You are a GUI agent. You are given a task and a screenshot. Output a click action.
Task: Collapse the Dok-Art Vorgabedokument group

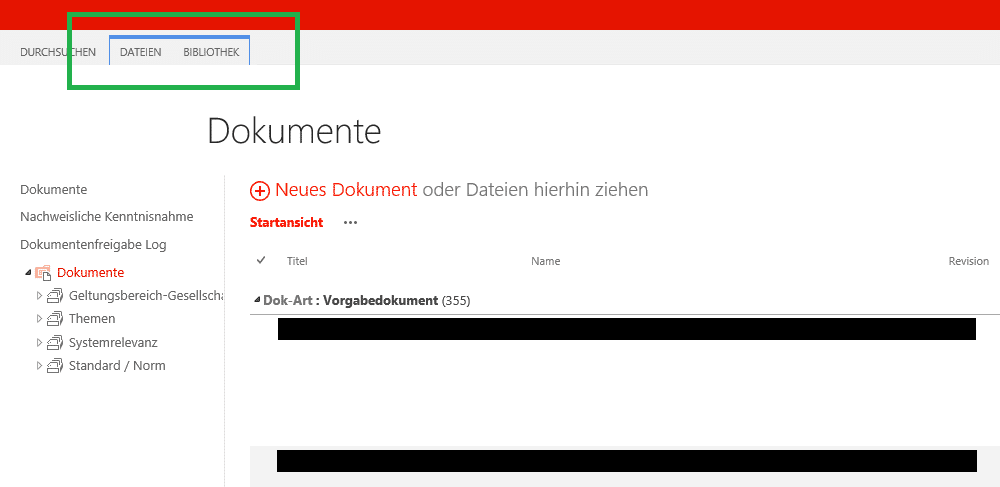(x=257, y=300)
